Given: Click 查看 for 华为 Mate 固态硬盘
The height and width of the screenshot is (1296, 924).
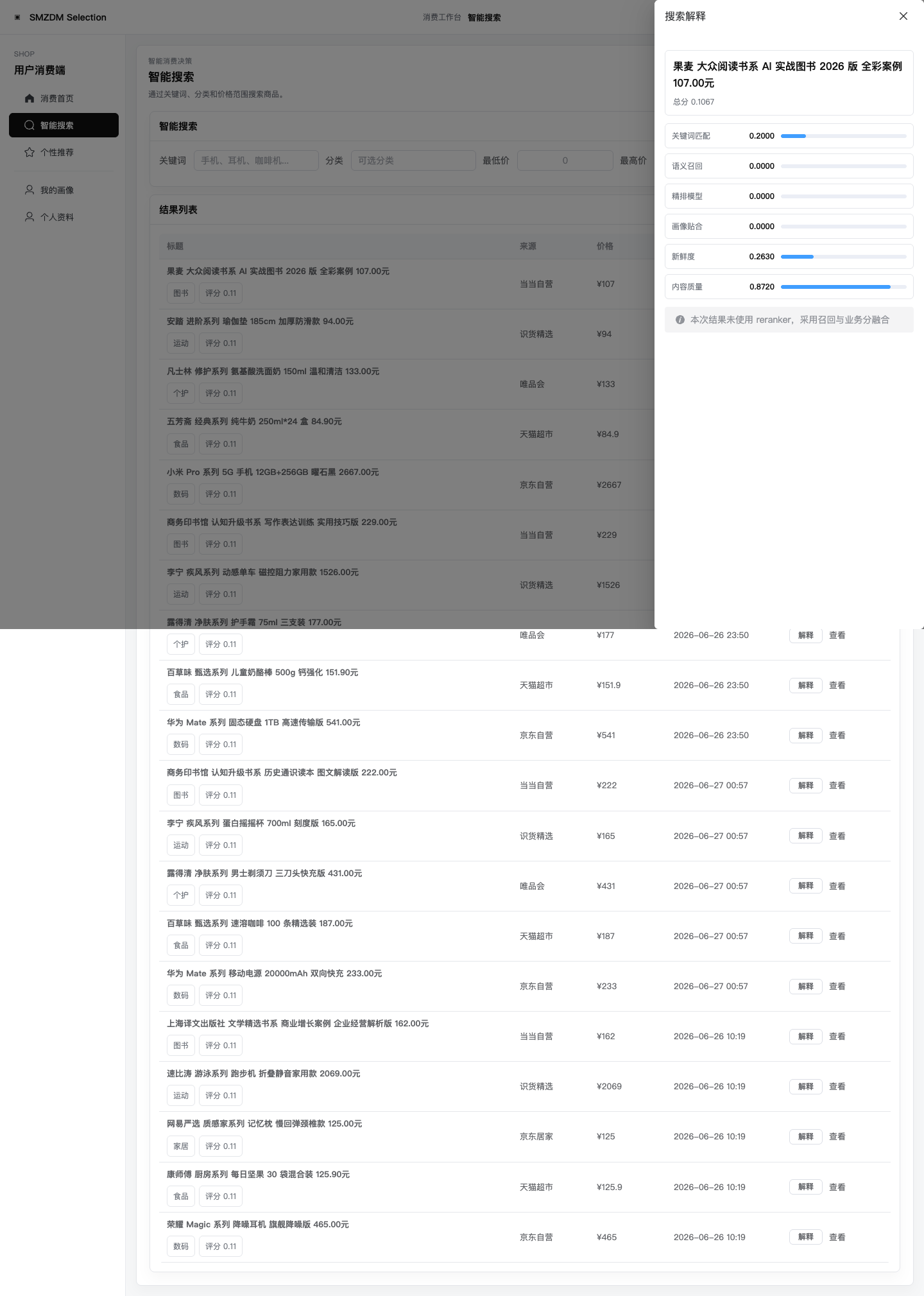Looking at the screenshot, I should click(x=837, y=736).
